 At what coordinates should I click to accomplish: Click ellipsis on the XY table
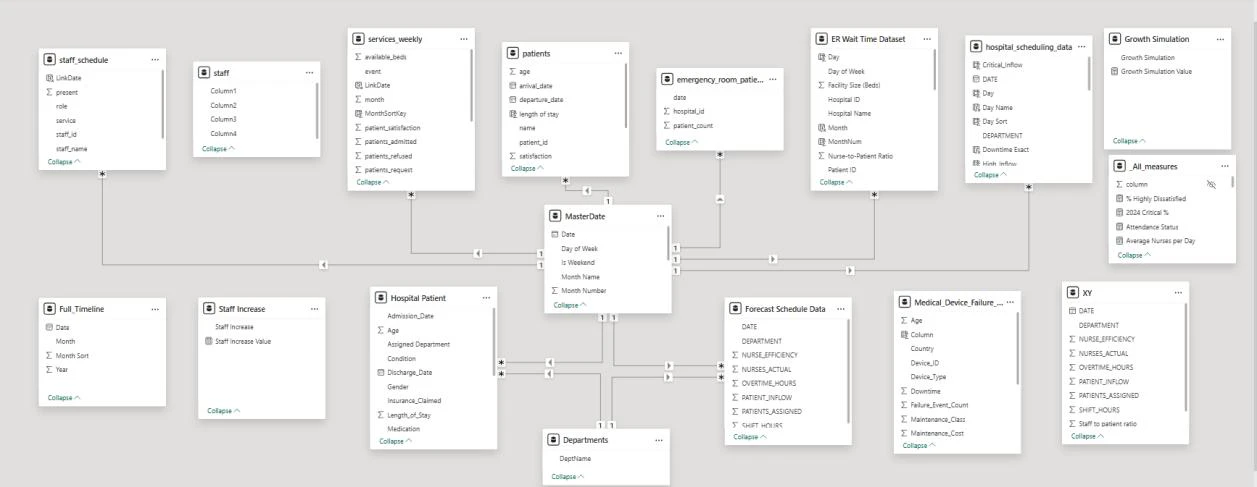pos(1178,293)
